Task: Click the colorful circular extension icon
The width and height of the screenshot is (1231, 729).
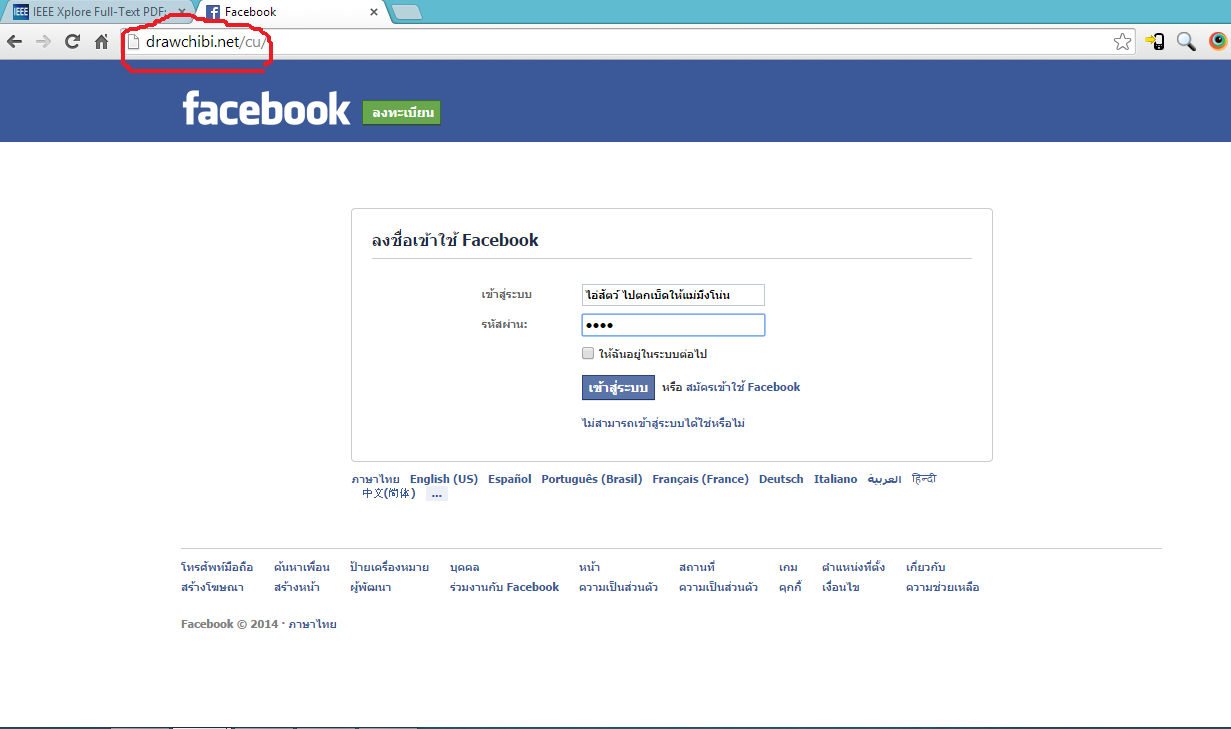Action: pos(1217,41)
